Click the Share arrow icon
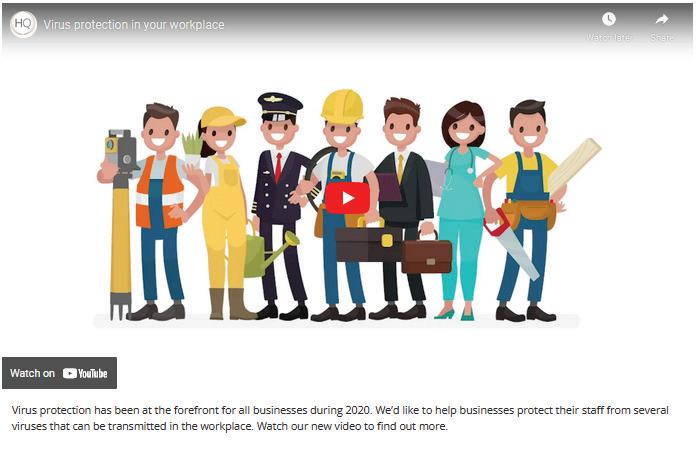 661,19
